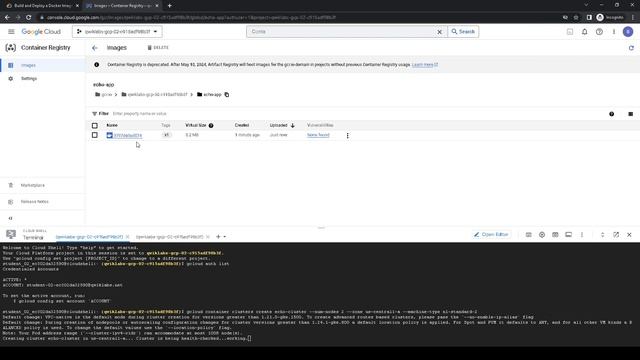Open the column display options icon
The width and height of the screenshot is (640, 360).
coord(631,114)
